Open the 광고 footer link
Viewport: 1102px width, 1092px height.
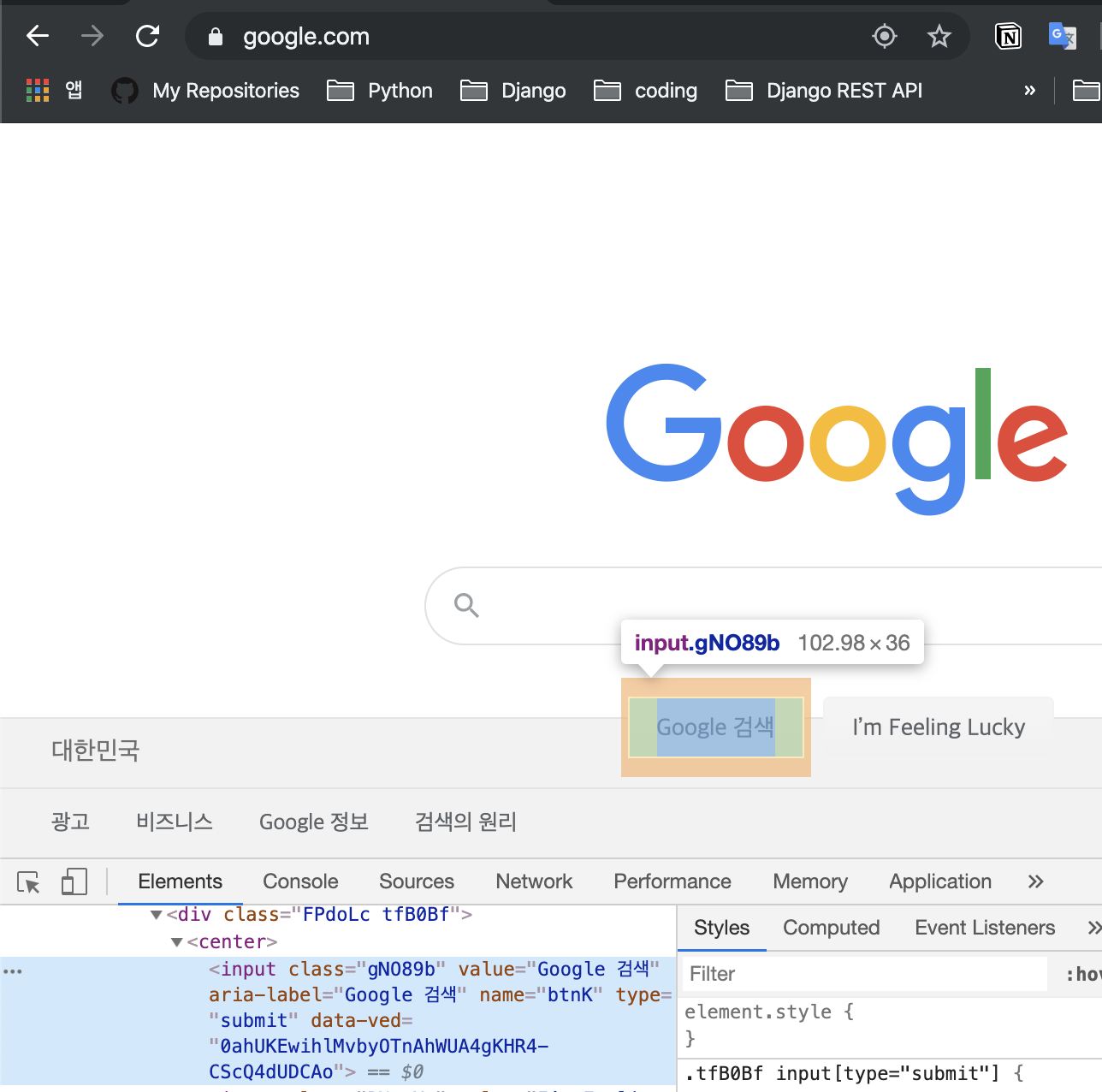tap(70, 822)
